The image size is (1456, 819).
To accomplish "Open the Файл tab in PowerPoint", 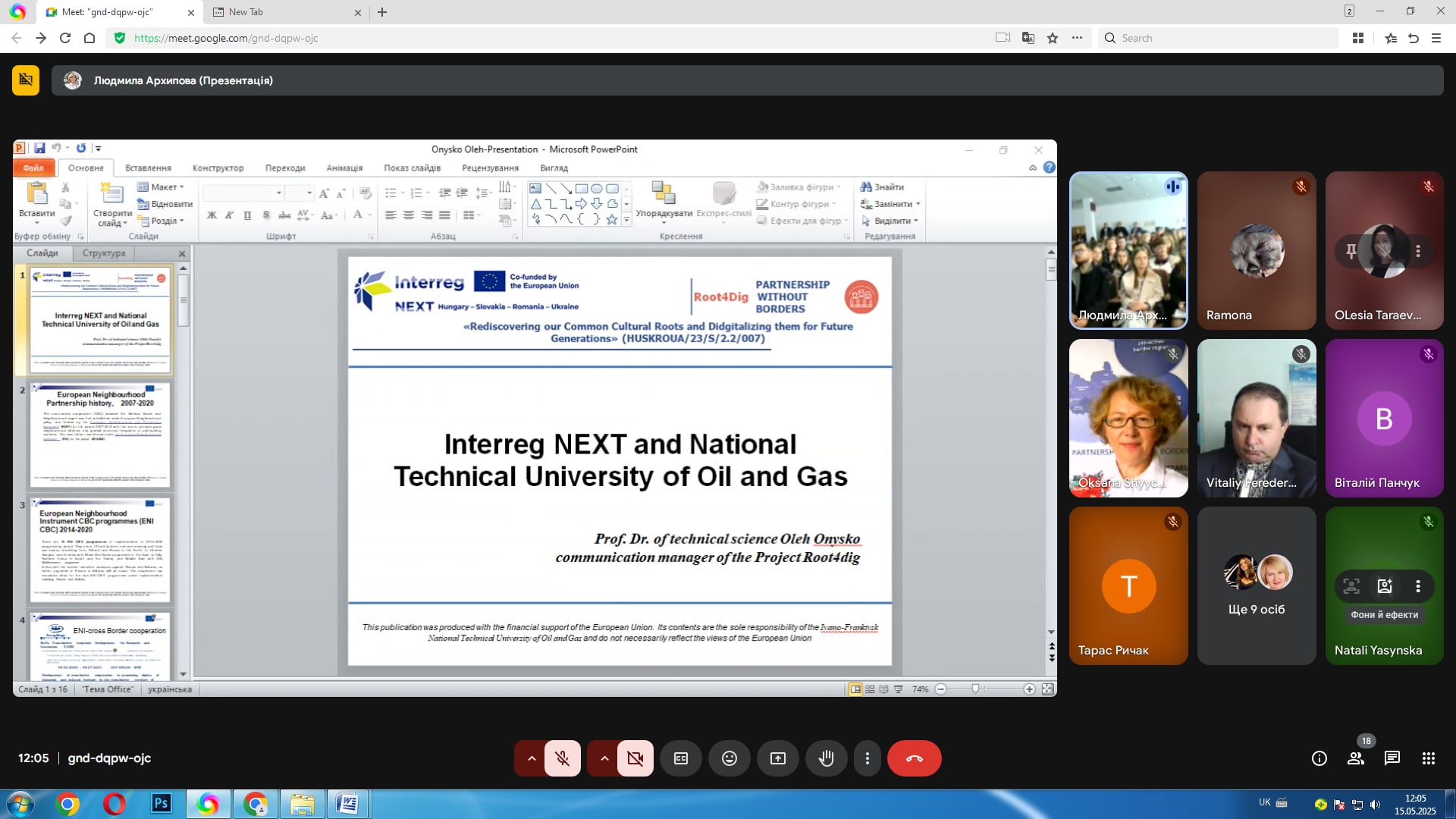I will (x=33, y=168).
